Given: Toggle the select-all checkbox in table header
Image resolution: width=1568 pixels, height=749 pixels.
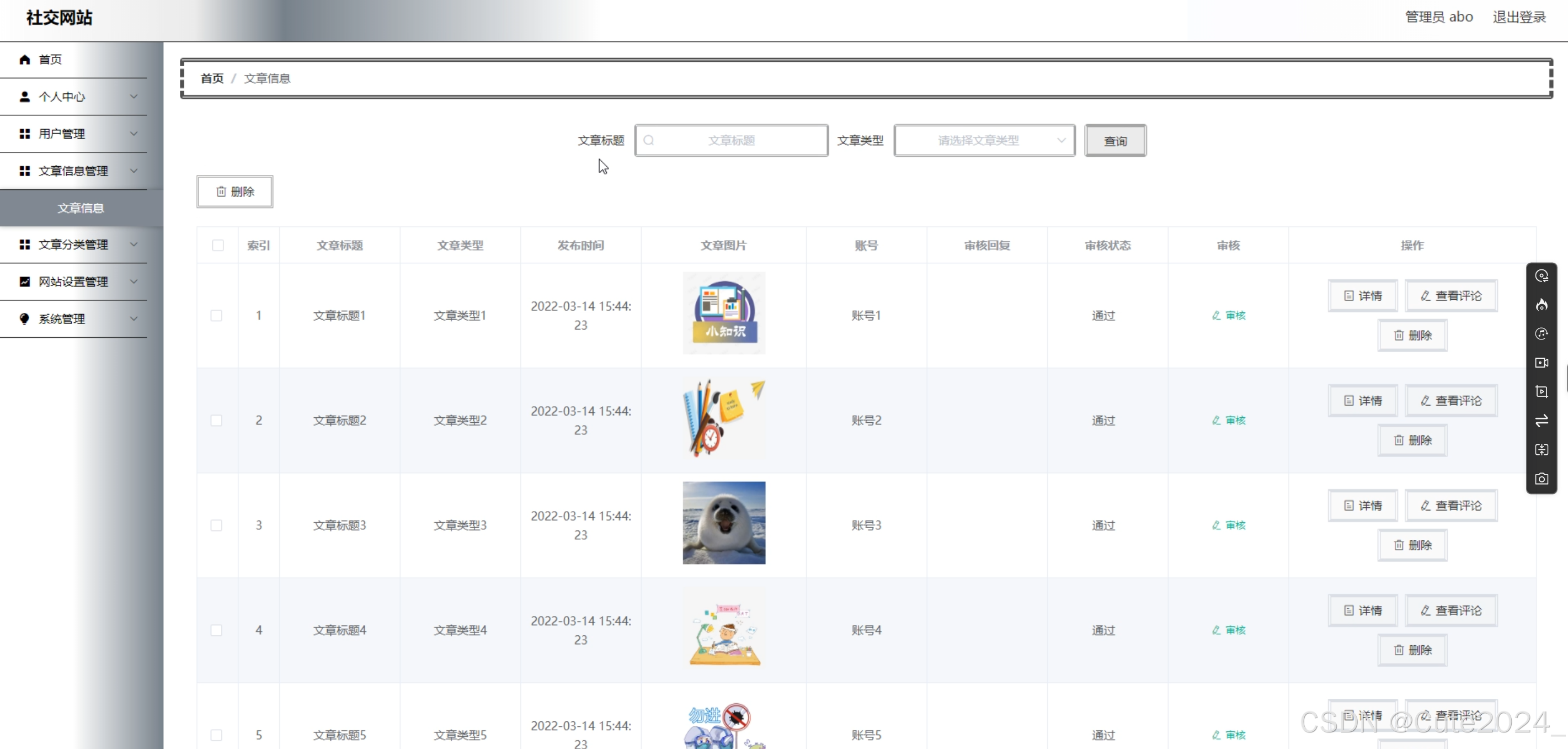Looking at the screenshot, I should [x=218, y=246].
